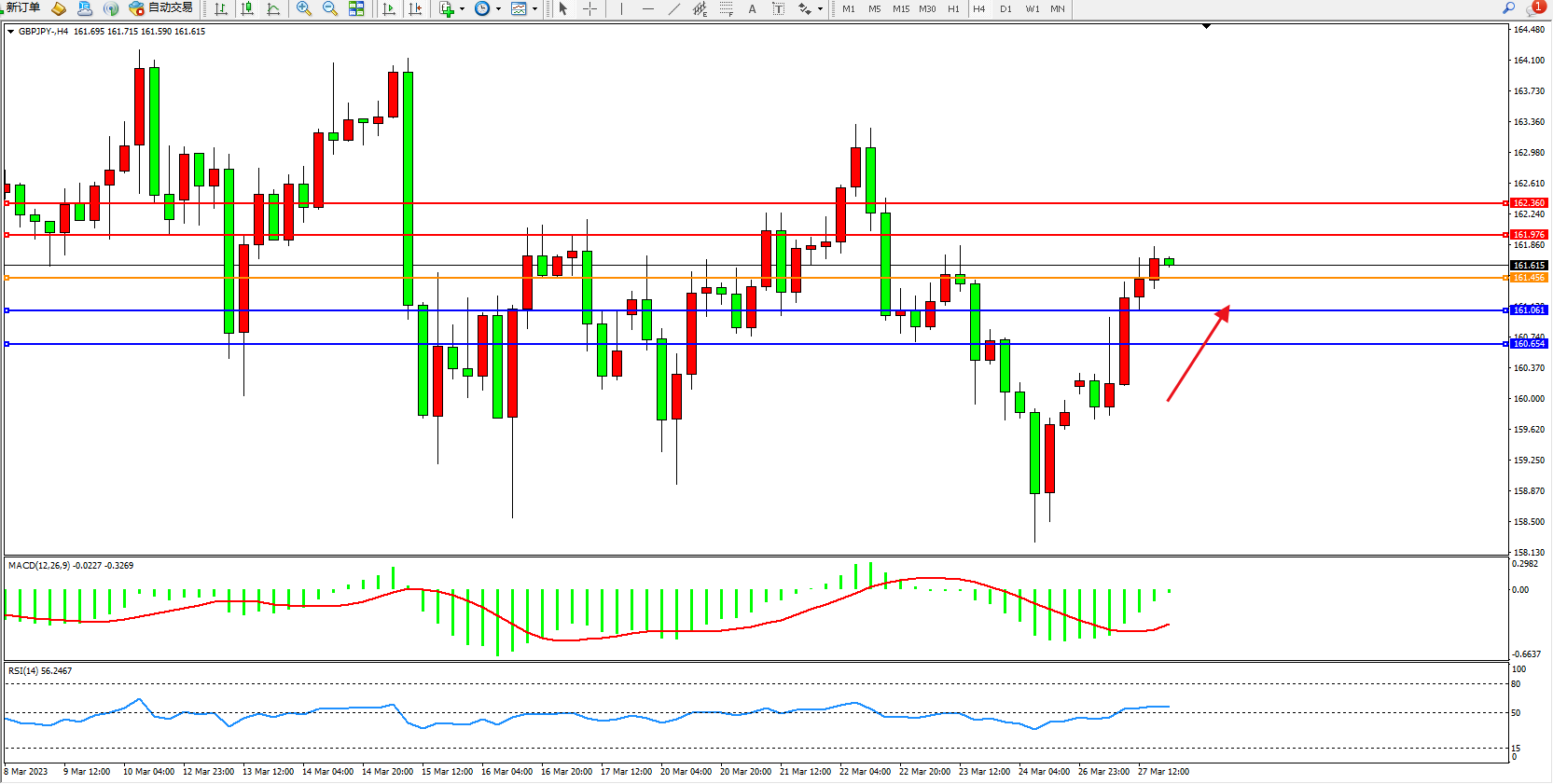Click the tile windows icon
Image resolution: width=1553 pixels, height=784 pixels.
356,9
